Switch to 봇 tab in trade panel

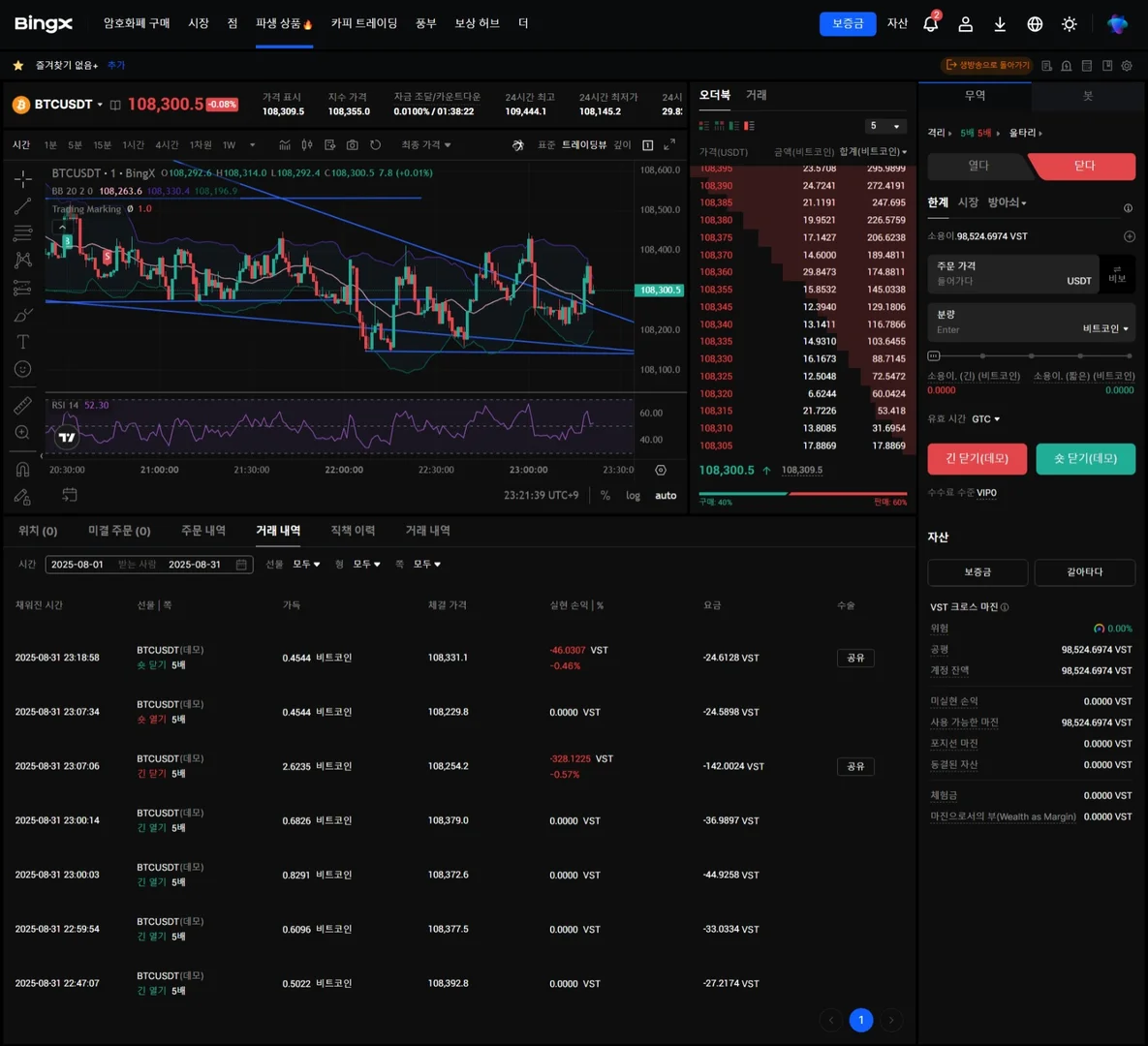coord(1088,96)
